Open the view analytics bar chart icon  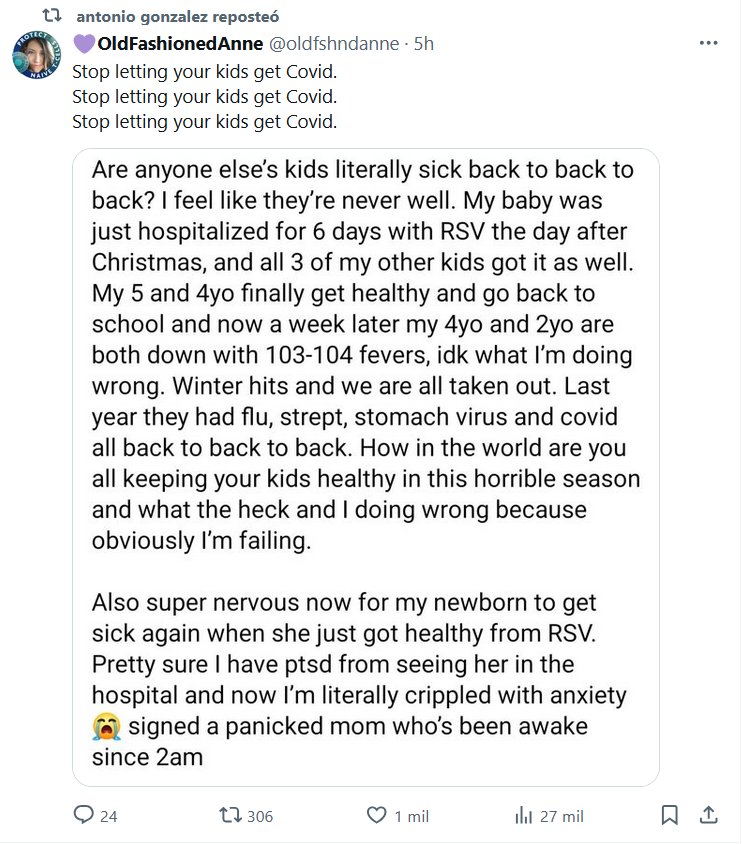[x=522, y=816]
